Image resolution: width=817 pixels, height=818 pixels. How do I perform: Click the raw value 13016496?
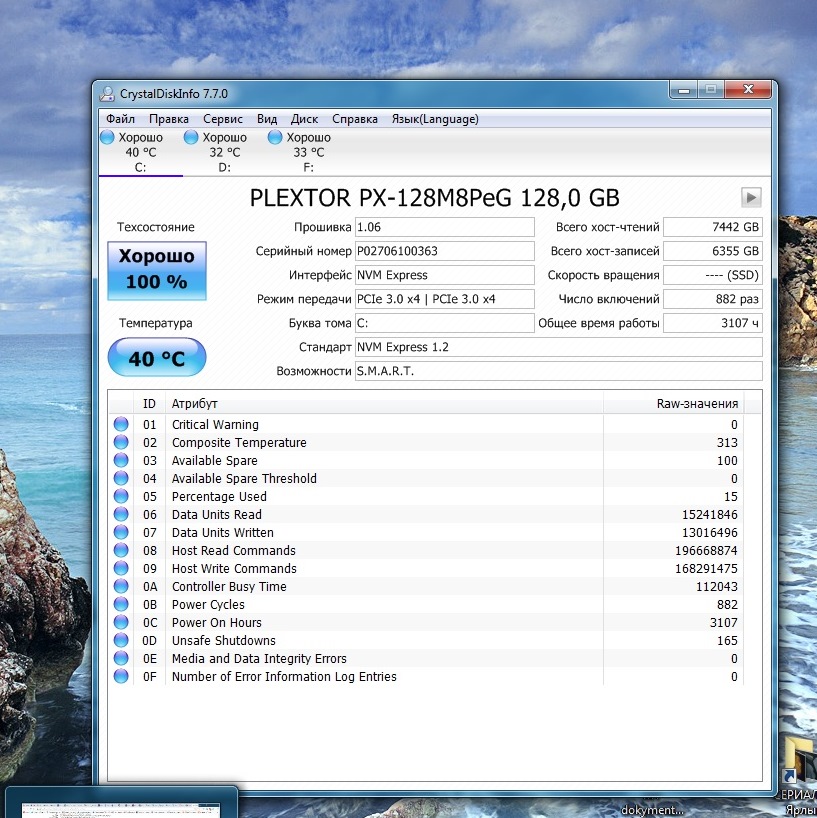[x=710, y=533]
